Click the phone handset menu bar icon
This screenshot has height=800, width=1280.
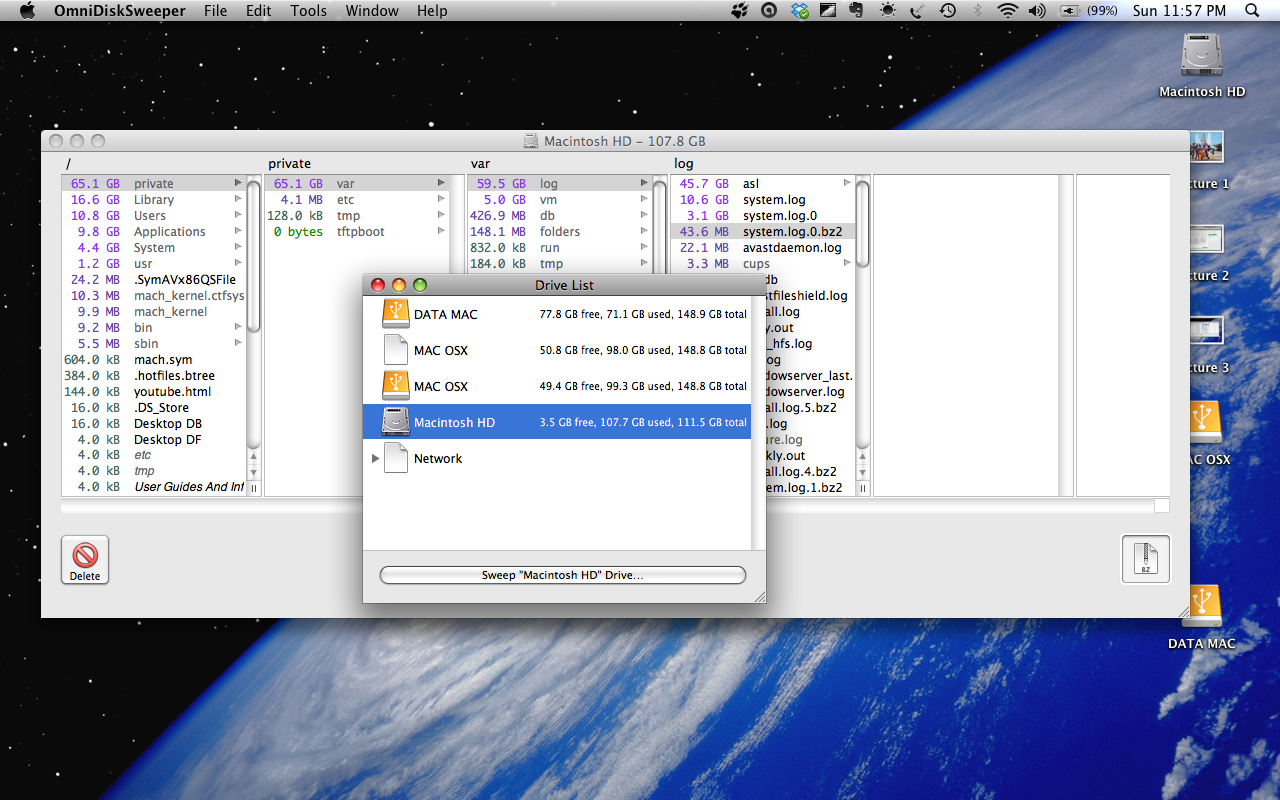click(x=917, y=11)
